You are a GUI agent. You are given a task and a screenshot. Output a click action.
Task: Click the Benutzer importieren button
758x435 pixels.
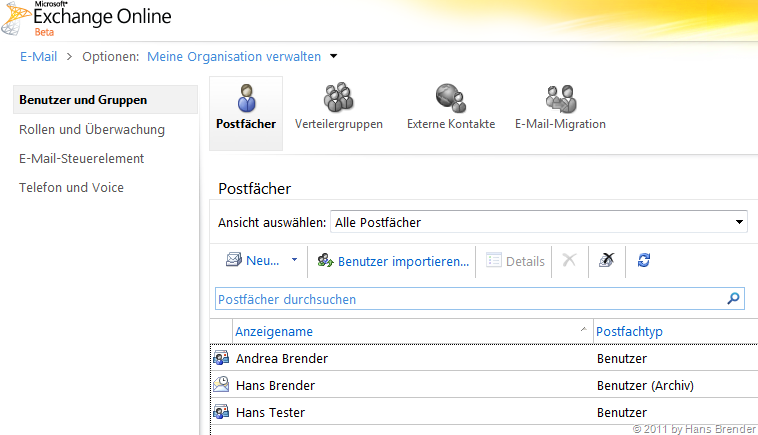[x=393, y=261]
